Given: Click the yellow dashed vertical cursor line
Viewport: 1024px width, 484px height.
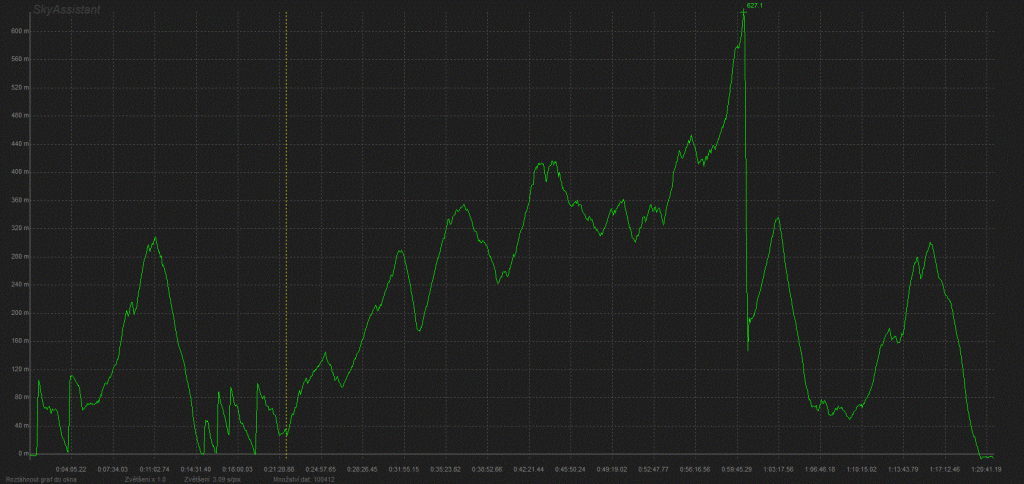Looking at the screenshot, I should tap(287, 200).
